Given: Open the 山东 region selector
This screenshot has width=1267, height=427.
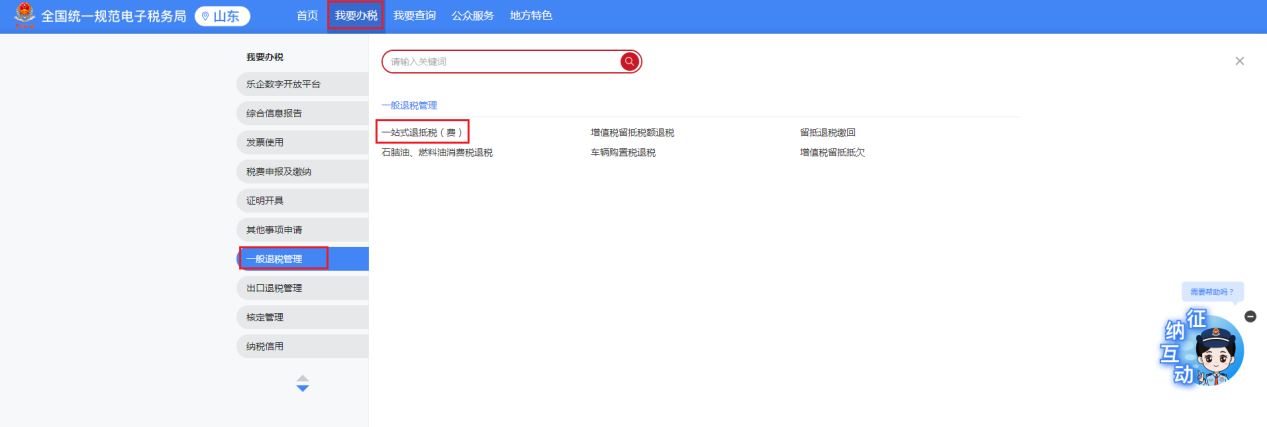Looking at the screenshot, I should coord(222,16).
